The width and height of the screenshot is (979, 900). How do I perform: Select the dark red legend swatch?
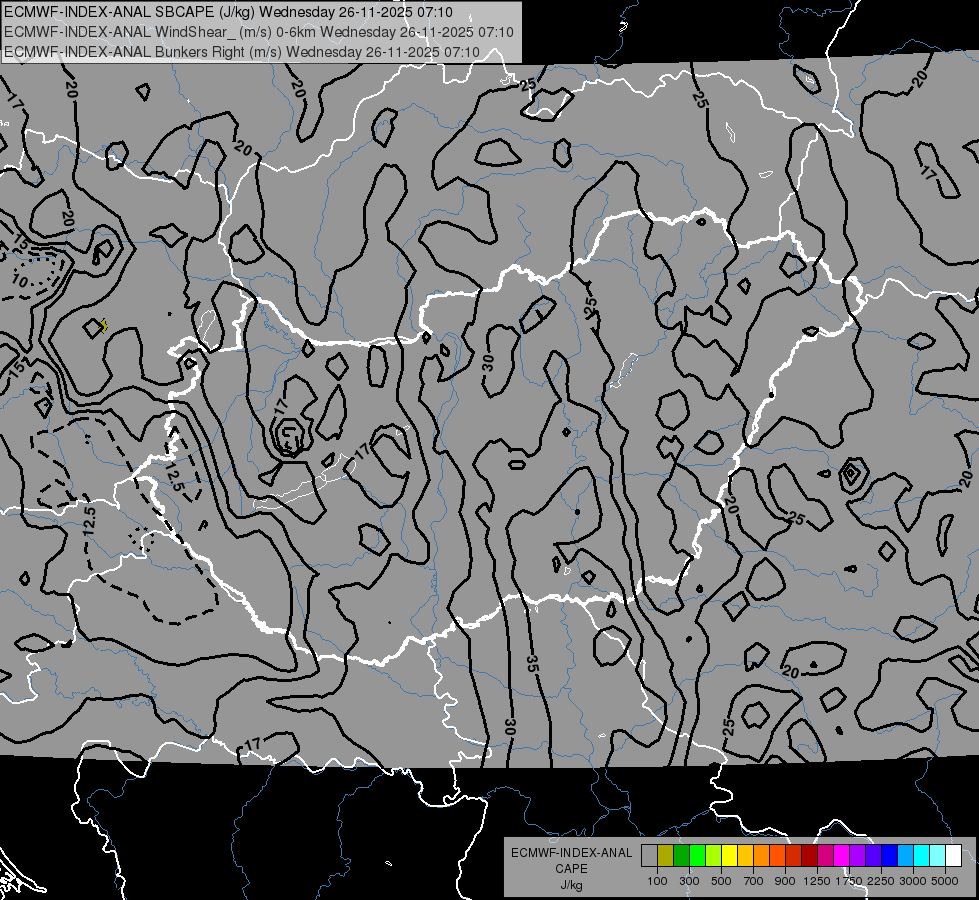pos(809,855)
